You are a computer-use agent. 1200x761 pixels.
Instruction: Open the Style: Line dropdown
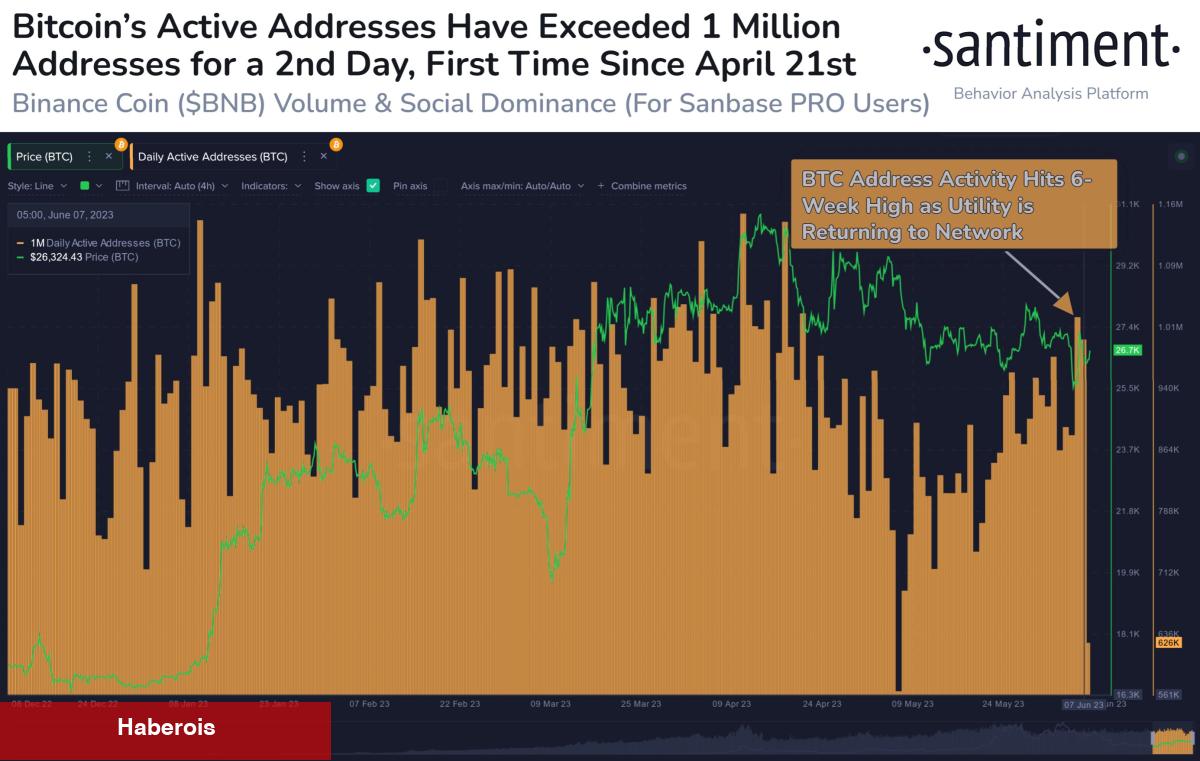(x=38, y=186)
